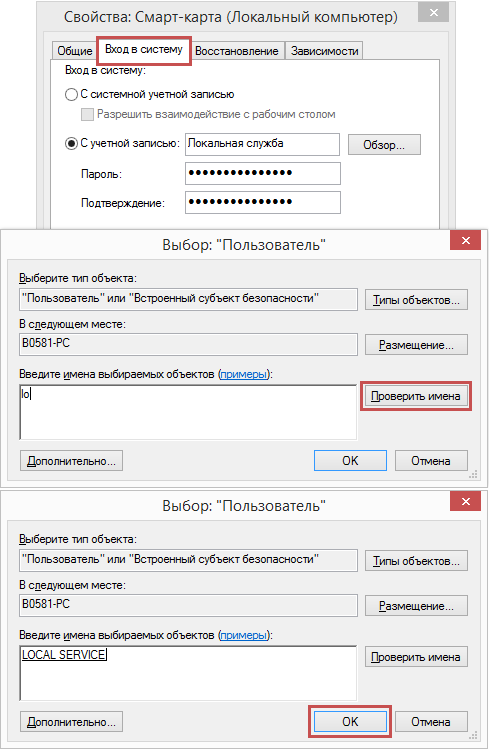Switch to the Общие tab
489x751 pixels.
coord(74,51)
